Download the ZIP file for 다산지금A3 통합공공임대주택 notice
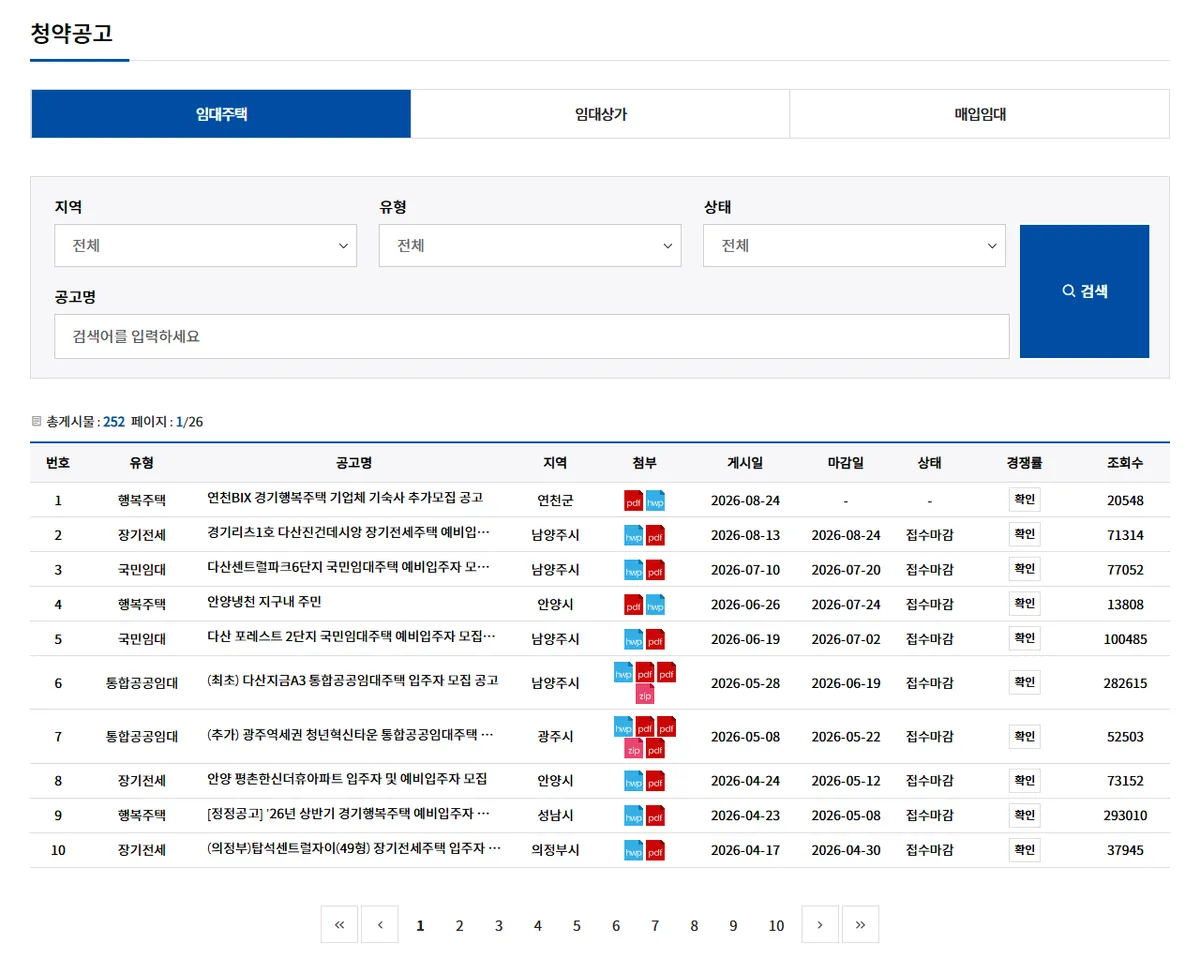The height and width of the screenshot is (956, 1200). coord(645,694)
